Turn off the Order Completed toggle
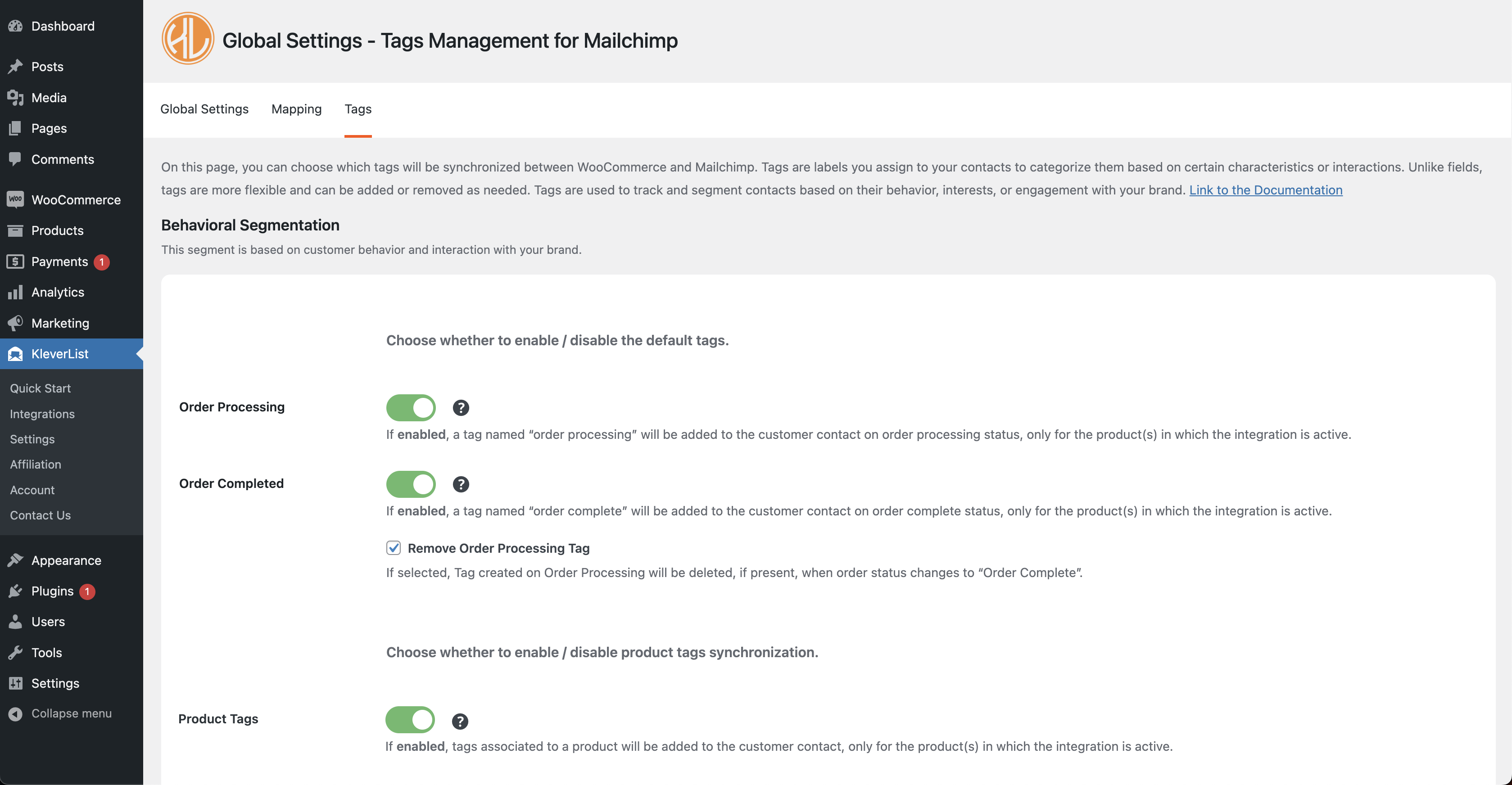The image size is (1512, 785). [411, 484]
